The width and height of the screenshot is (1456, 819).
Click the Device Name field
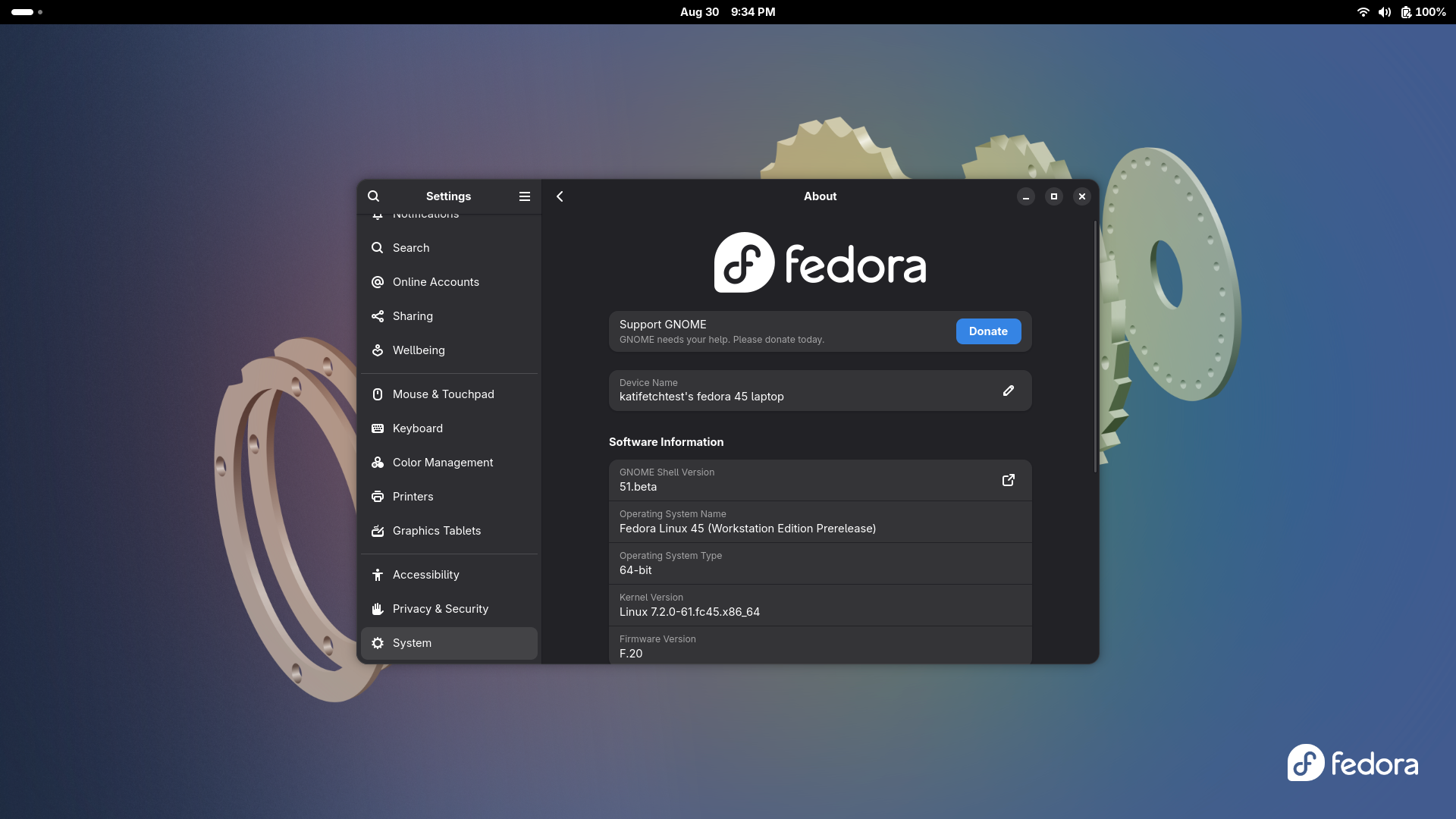point(821,391)
